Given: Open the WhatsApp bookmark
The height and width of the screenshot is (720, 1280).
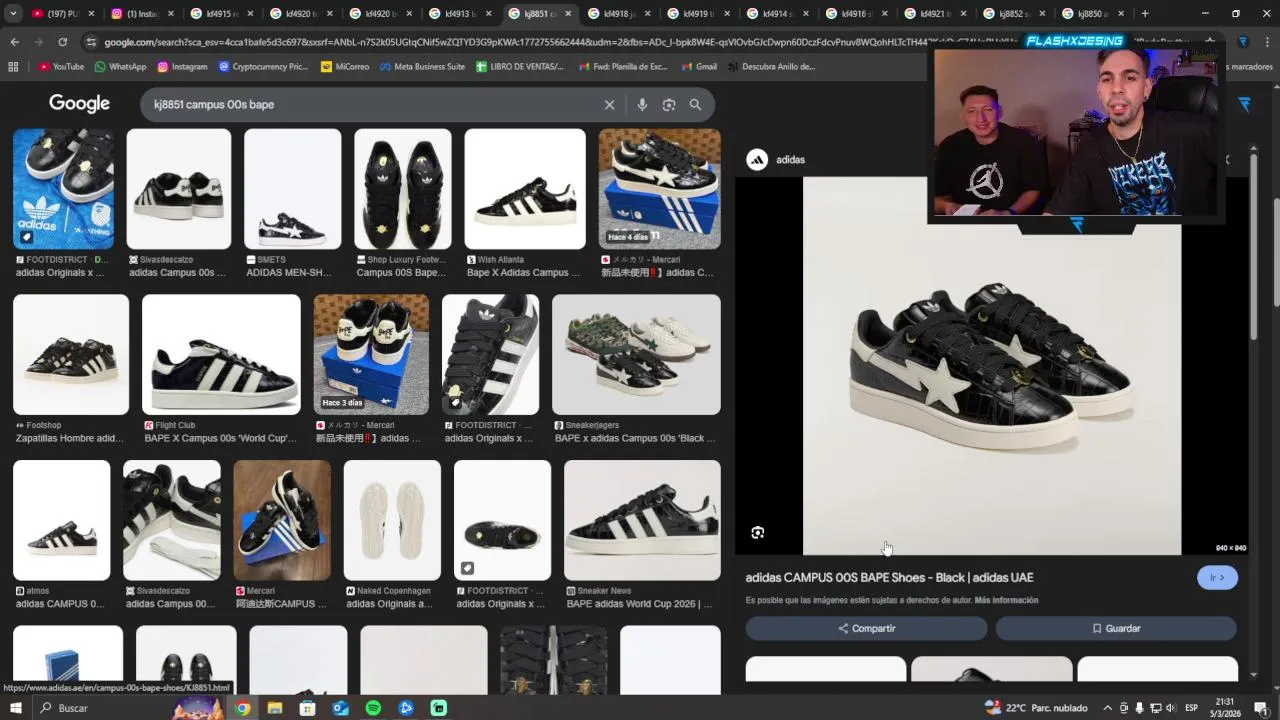Looking at the screenshot, I should tap(120, 67).
